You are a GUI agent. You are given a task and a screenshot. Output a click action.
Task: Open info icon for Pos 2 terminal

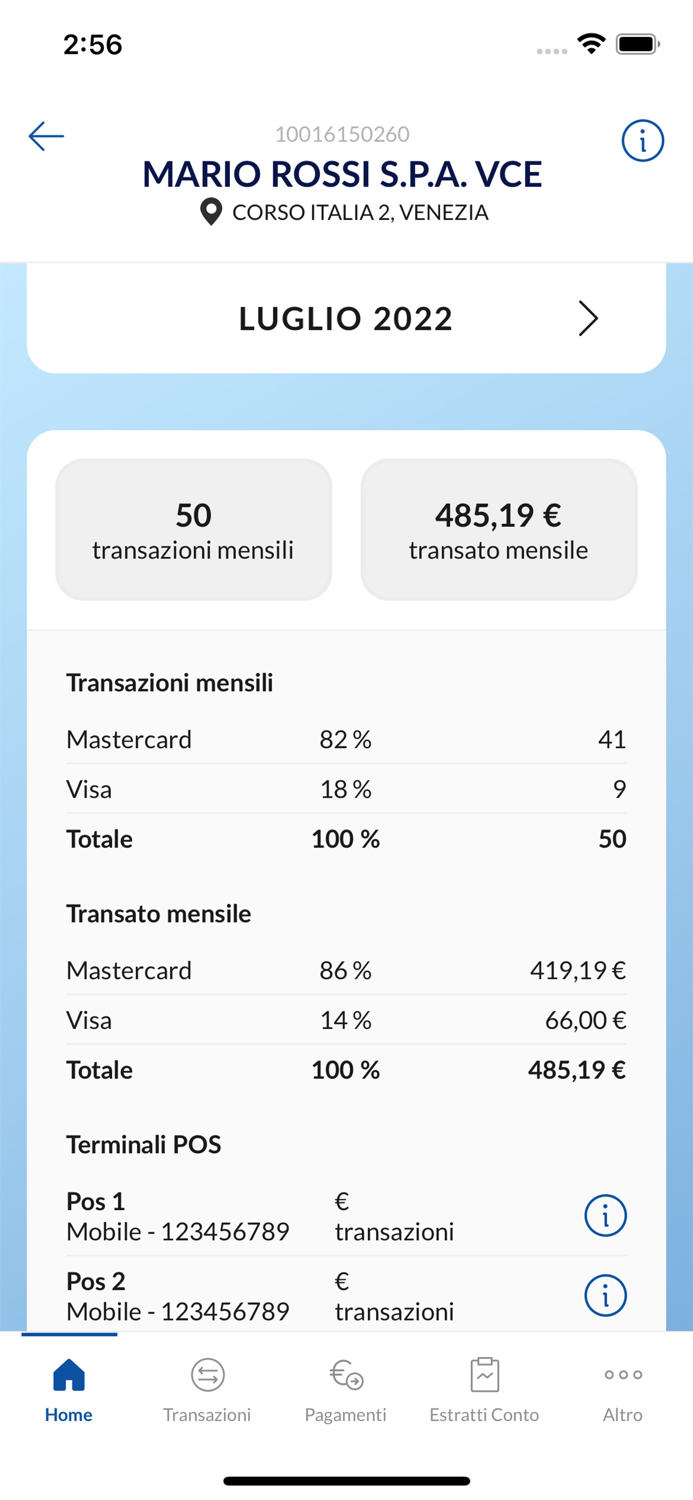(x=605, y=1295)
